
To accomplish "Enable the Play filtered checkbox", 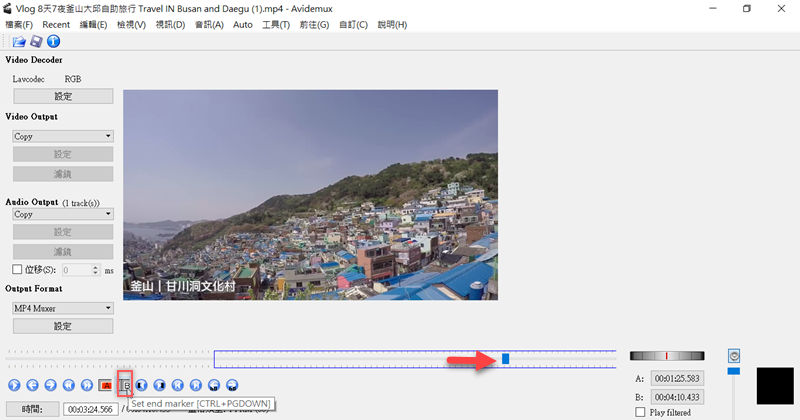I will (x=641, y=412).
